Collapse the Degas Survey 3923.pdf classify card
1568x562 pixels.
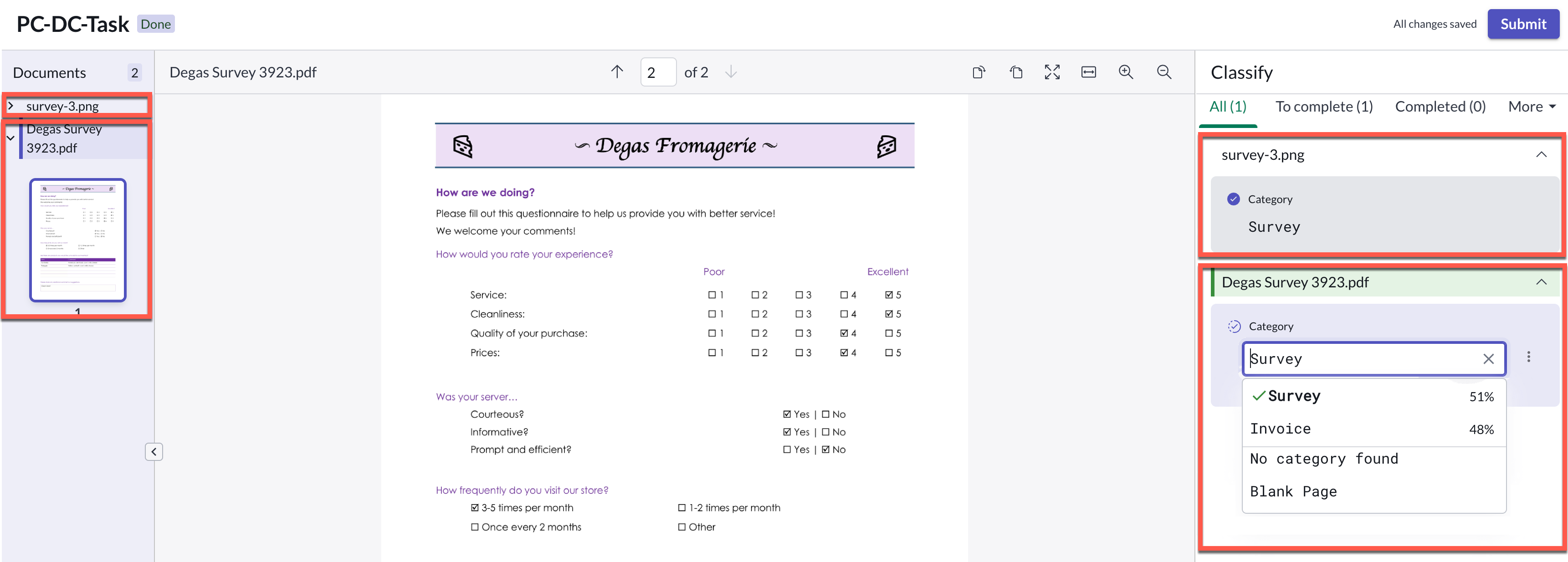(1541, 282)
